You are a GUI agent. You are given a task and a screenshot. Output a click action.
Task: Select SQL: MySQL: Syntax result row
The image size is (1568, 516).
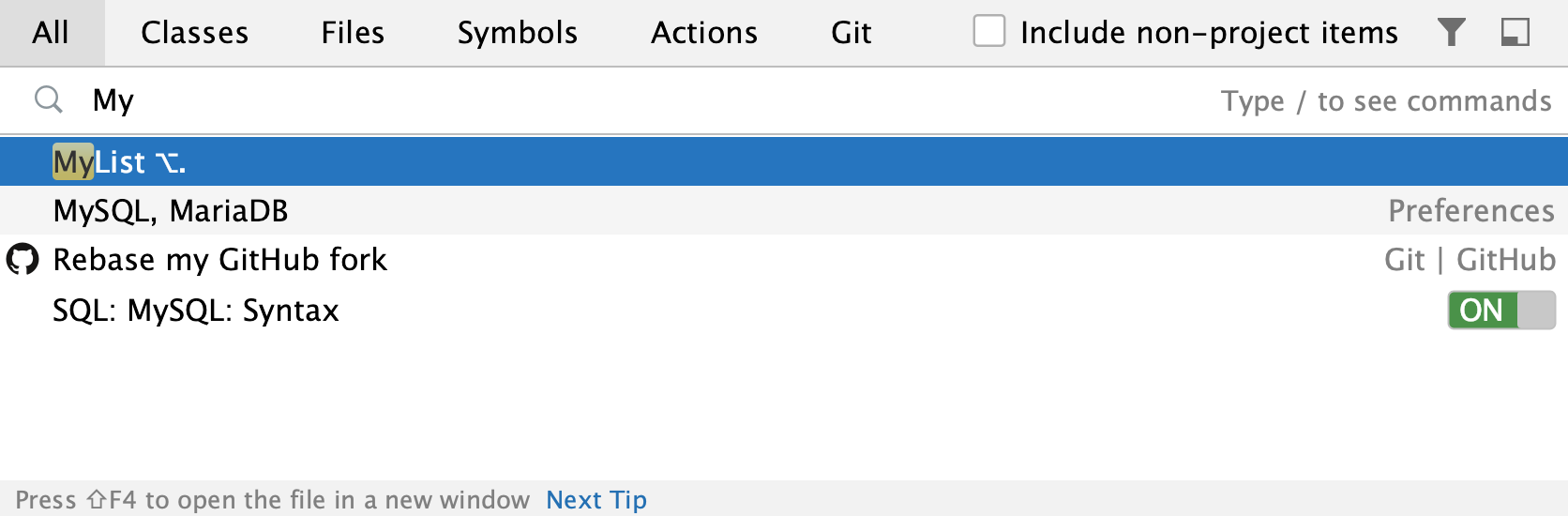tap(784, 310)
